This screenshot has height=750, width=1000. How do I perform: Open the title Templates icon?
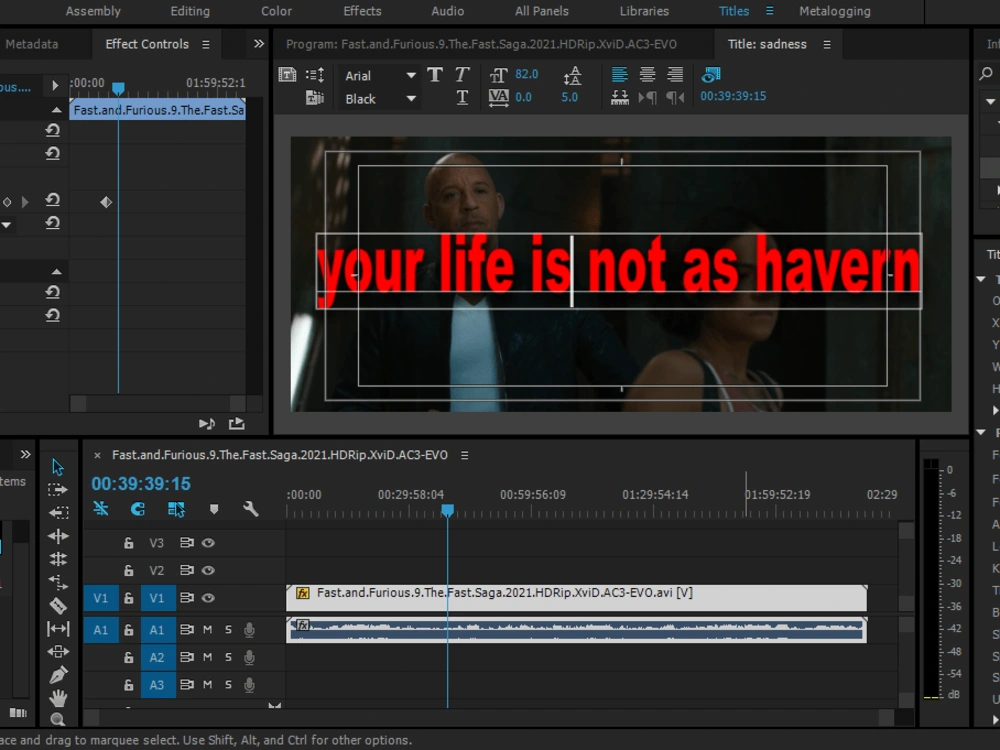click(x=315, y=98)
